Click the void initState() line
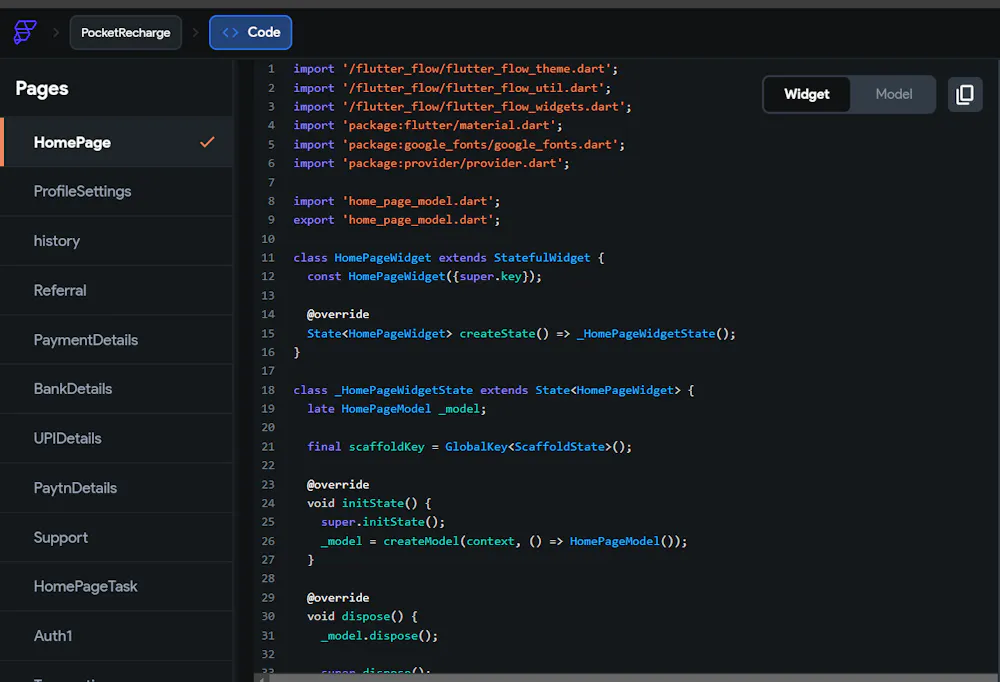The width and height of the screenshot is (1000, 682). pos(369,503)
